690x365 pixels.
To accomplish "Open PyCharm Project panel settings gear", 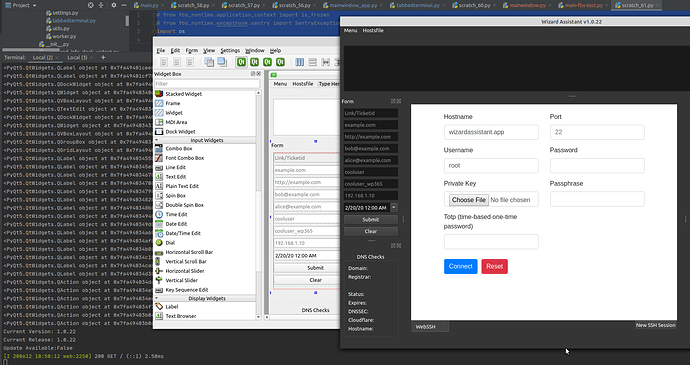I will tap(114, 5).
